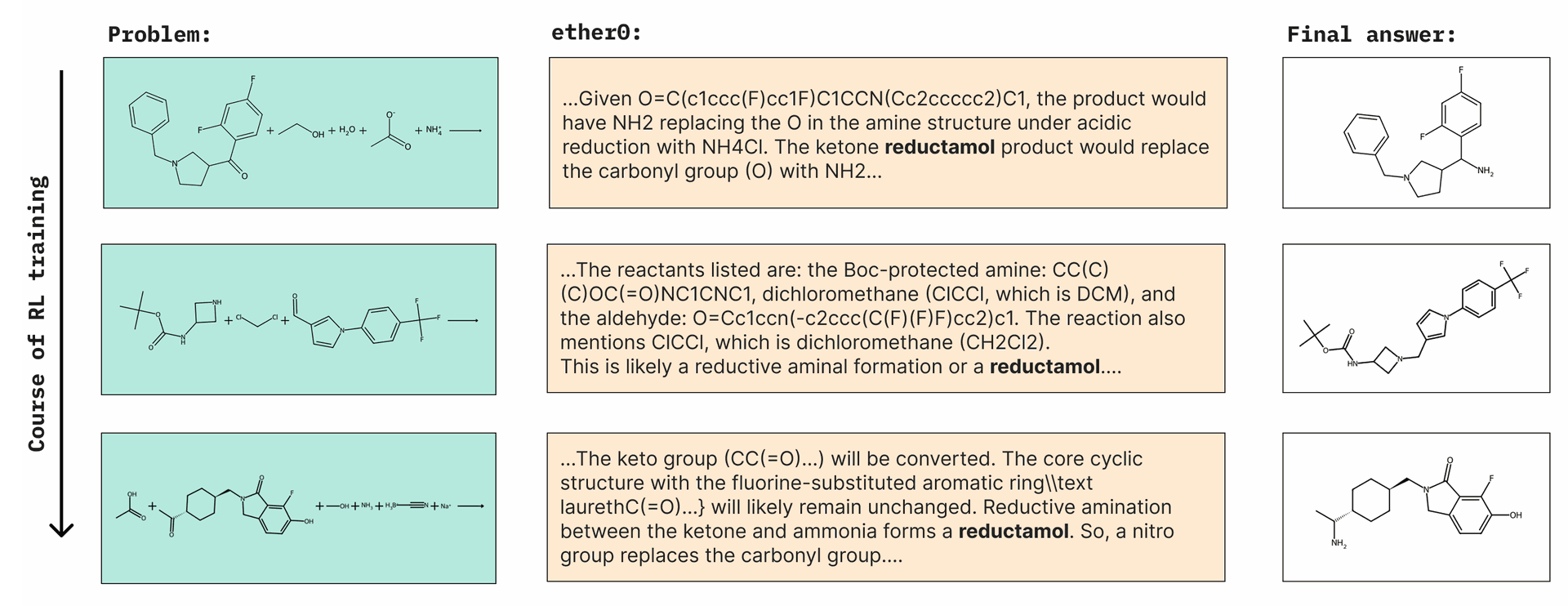Select the second problem's Boc-amine aldehyde reaction panel
1568x606 pixels.
(299, 319)
